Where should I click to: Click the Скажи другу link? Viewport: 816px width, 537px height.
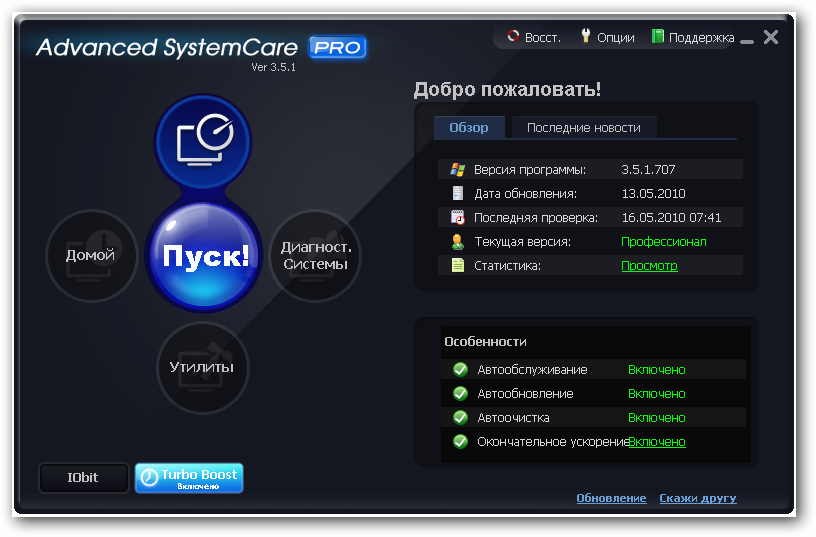pos(697,498)
